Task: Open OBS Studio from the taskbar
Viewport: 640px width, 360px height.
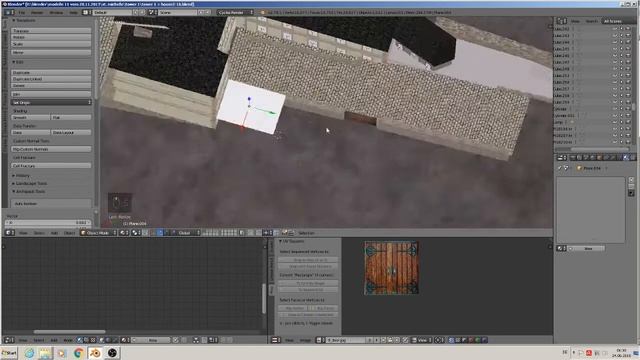Action: pos(112,353)
